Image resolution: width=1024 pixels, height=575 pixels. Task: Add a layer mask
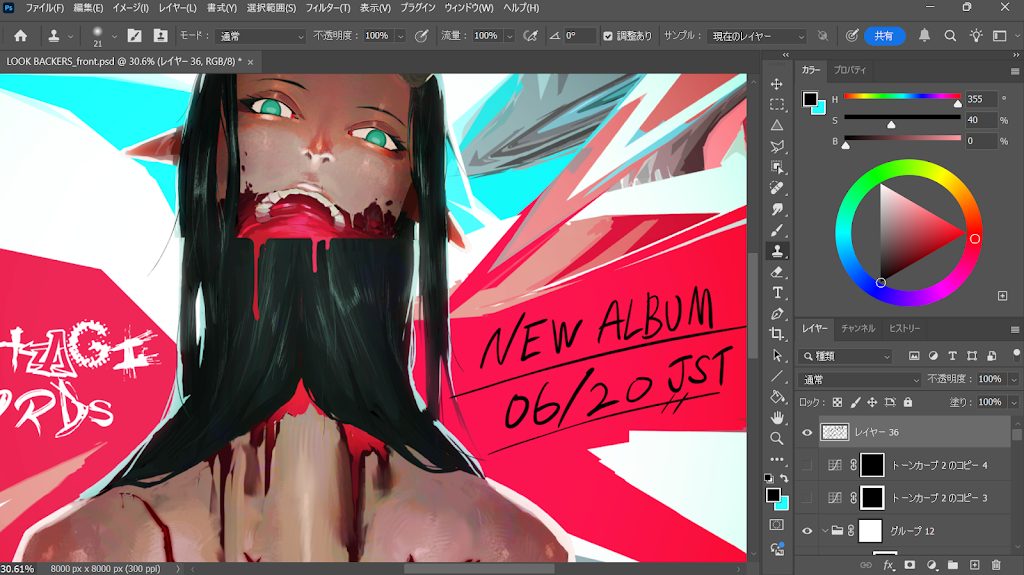coord(910,565)
